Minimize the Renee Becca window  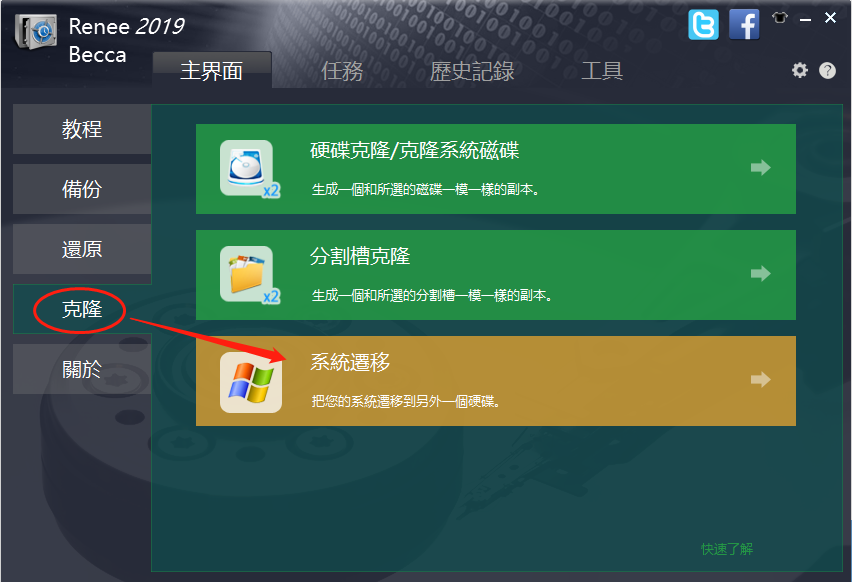tap(805, 18)
